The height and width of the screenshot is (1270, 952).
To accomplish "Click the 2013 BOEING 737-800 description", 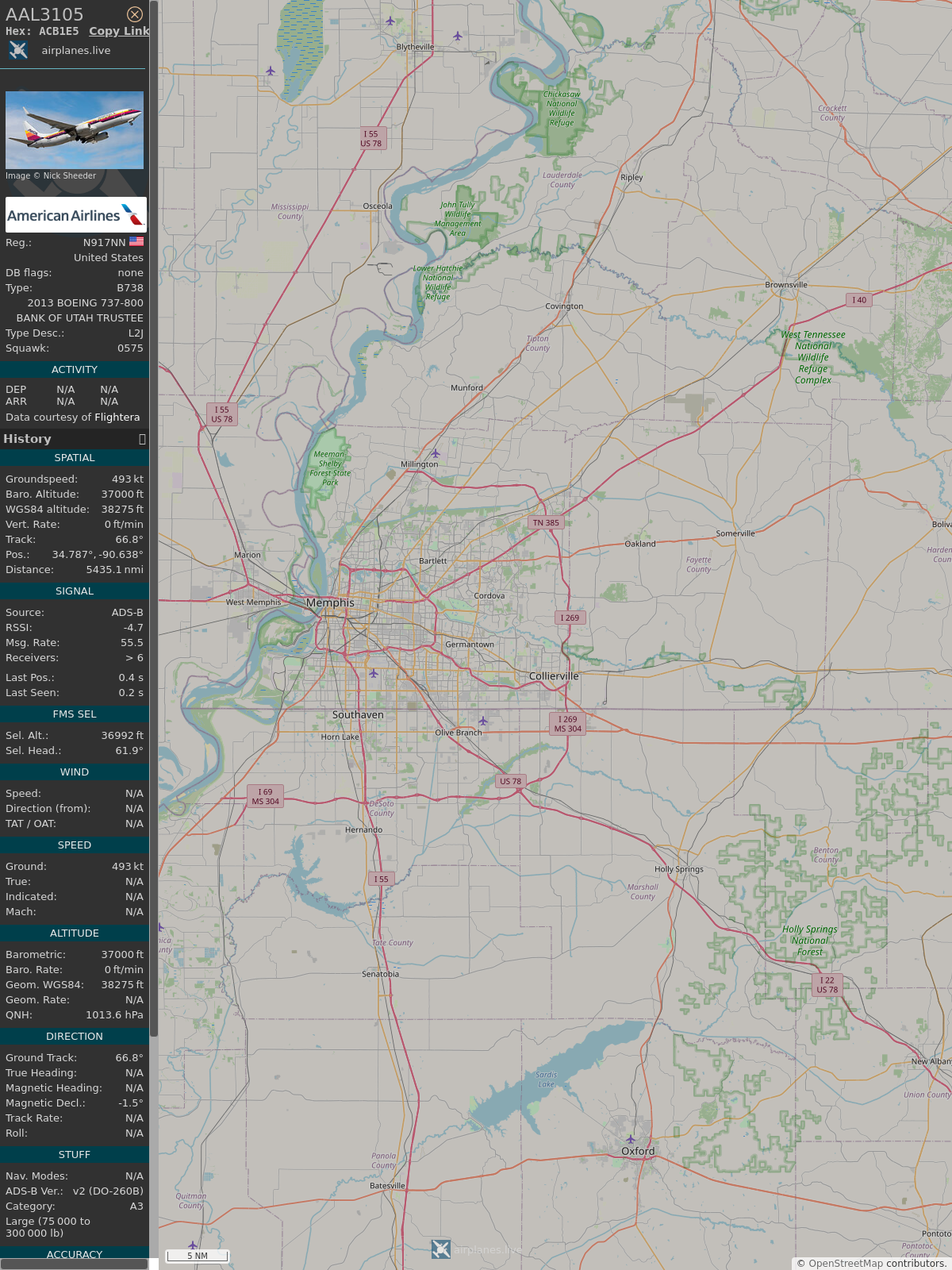I will [86, 303].
